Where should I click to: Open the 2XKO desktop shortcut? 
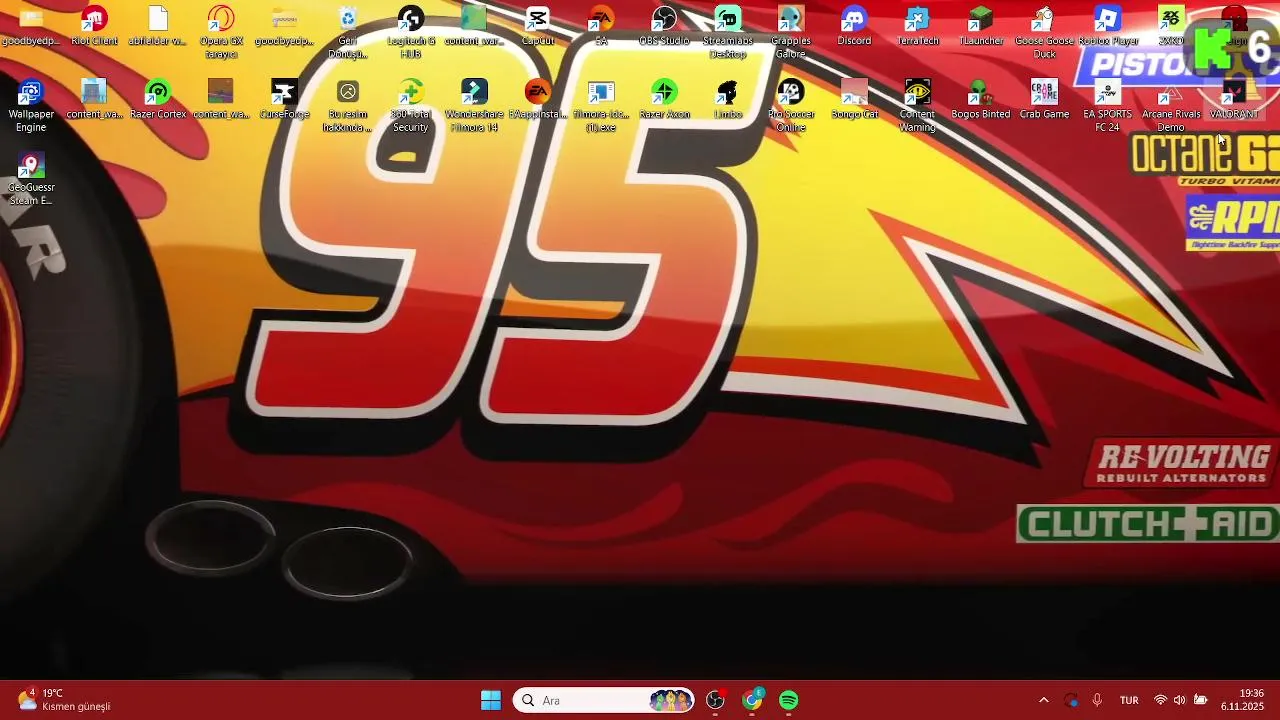[x=1171, y=27]
